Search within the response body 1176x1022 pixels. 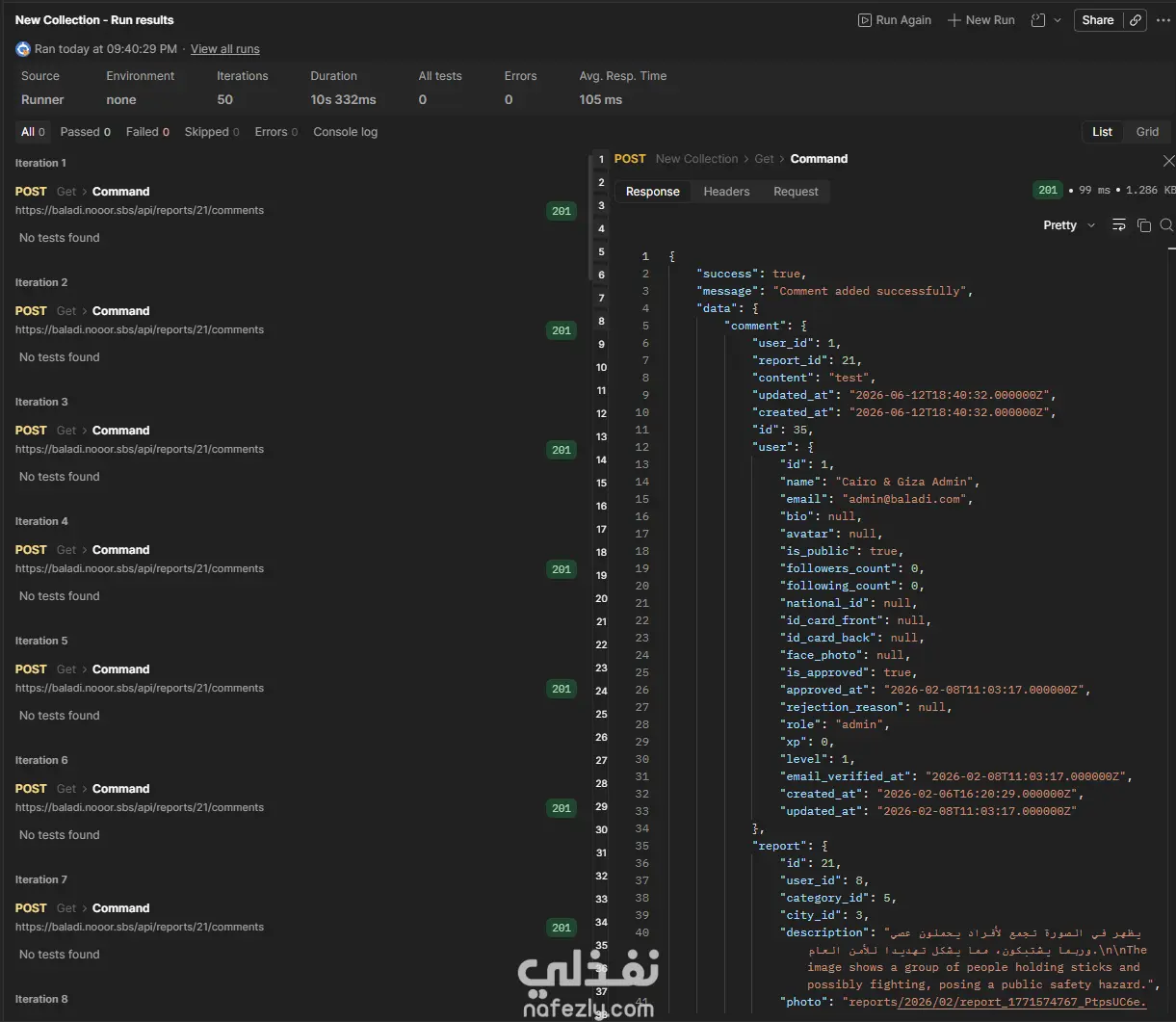[1166, 225]
